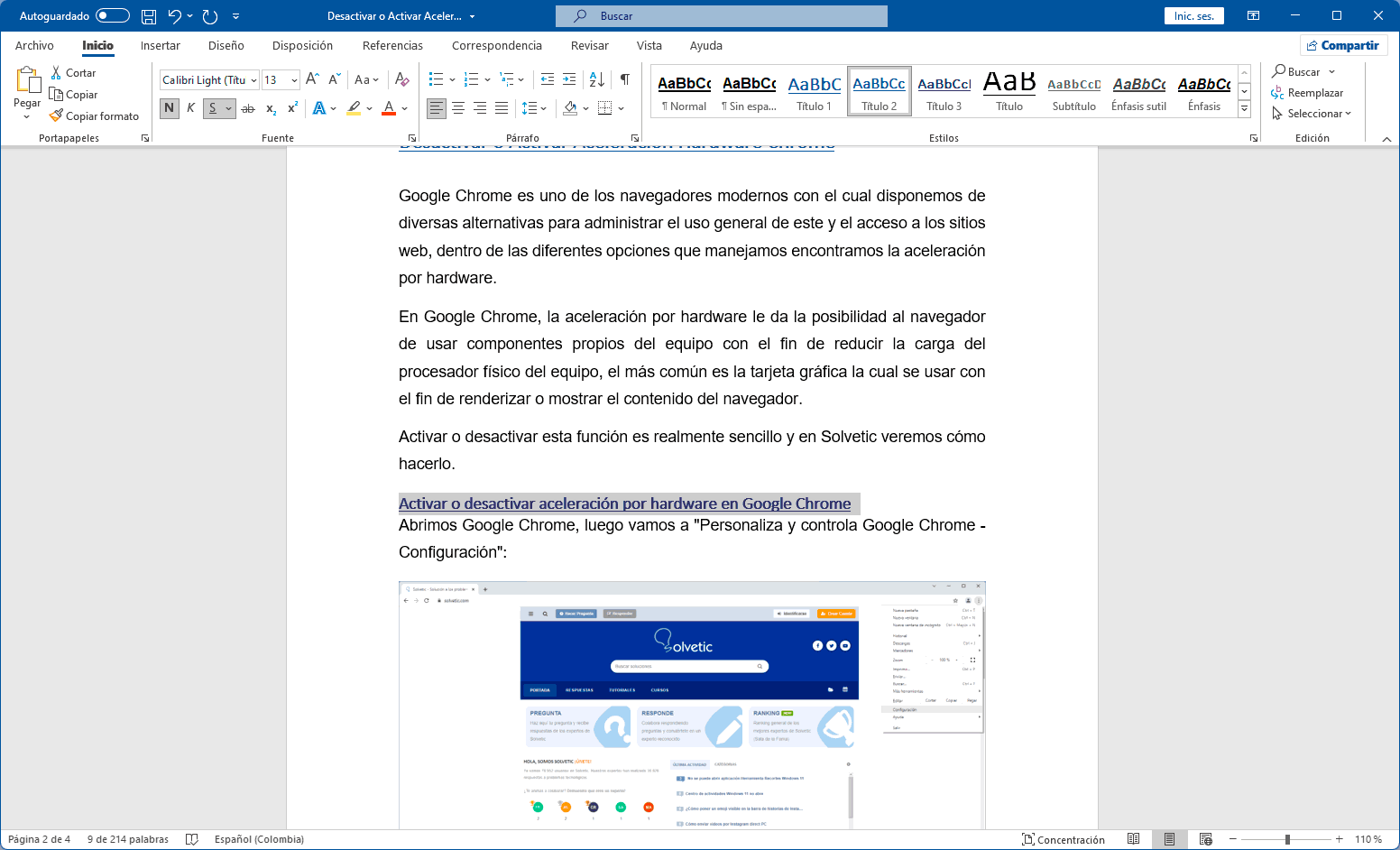Open ribbon display options
This screenshot has height=850, width=1400.
[x=1253, y=16]
